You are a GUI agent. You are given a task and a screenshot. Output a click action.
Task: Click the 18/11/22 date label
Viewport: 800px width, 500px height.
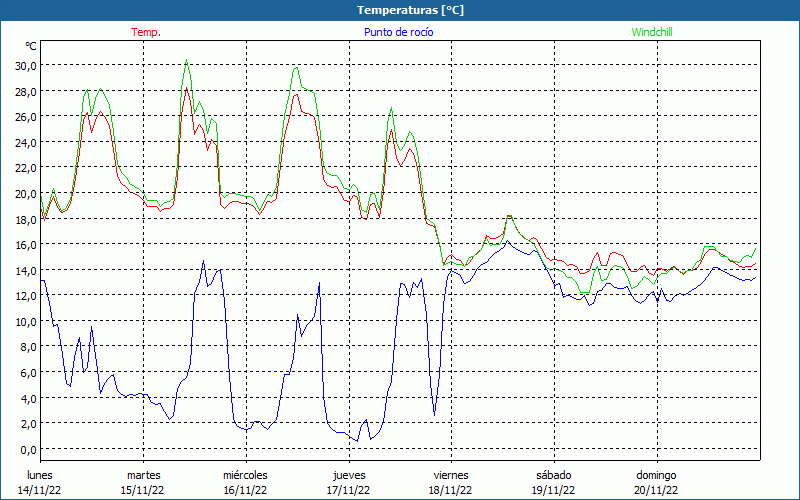coord(451,490)
